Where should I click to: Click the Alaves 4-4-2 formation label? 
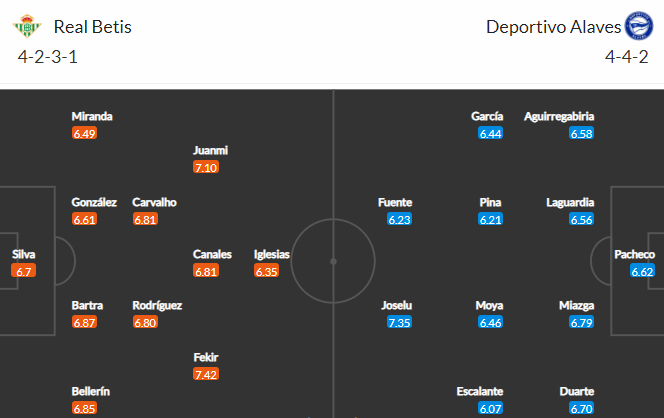(x=626, y=57)
